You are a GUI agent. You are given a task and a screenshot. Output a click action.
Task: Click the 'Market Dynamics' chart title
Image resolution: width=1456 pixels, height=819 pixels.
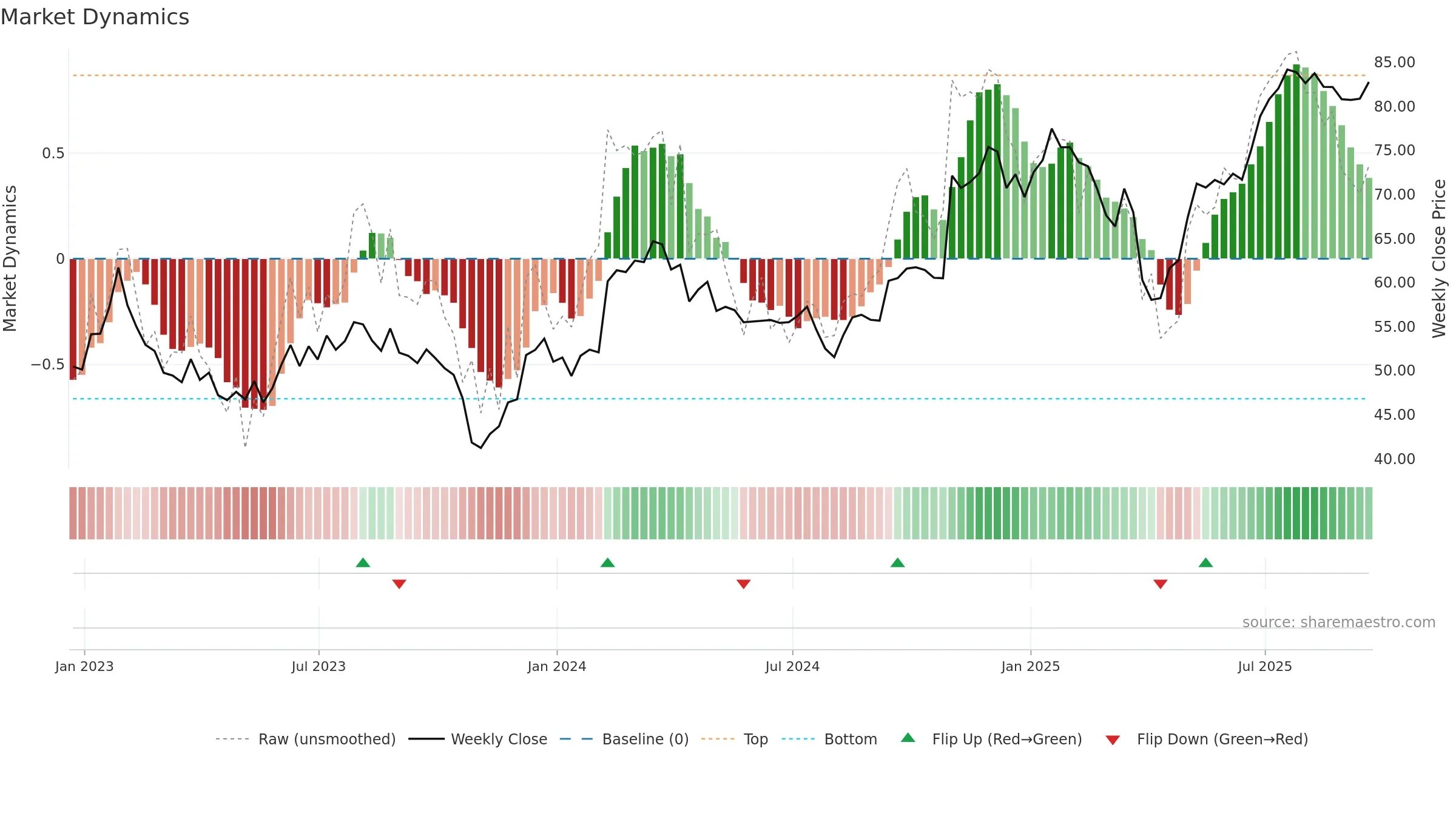pos(95,17)
